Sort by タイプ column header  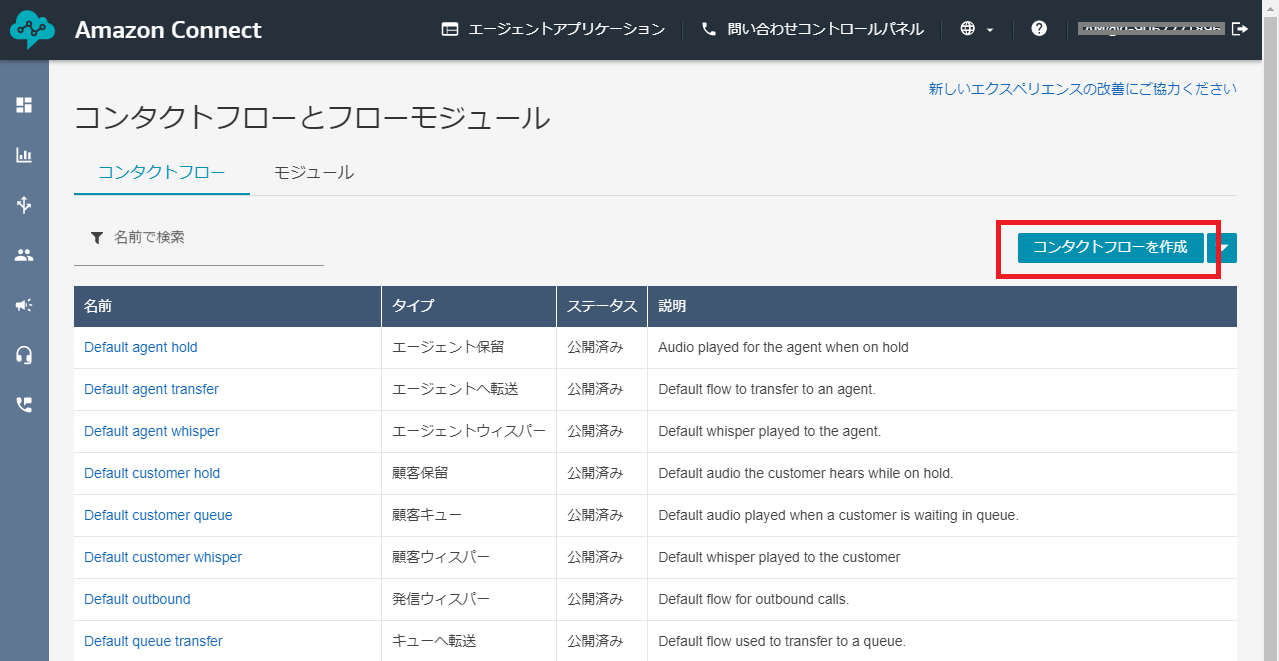(469, 306)
